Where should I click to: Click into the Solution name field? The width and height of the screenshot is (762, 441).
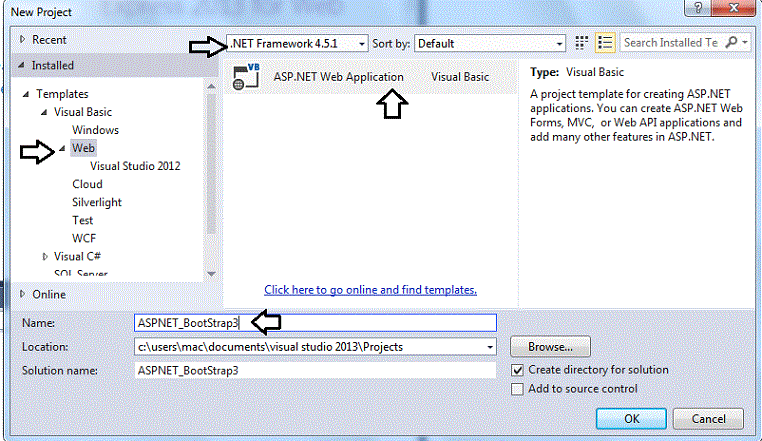pyautogui.click(x=315, y=370)
